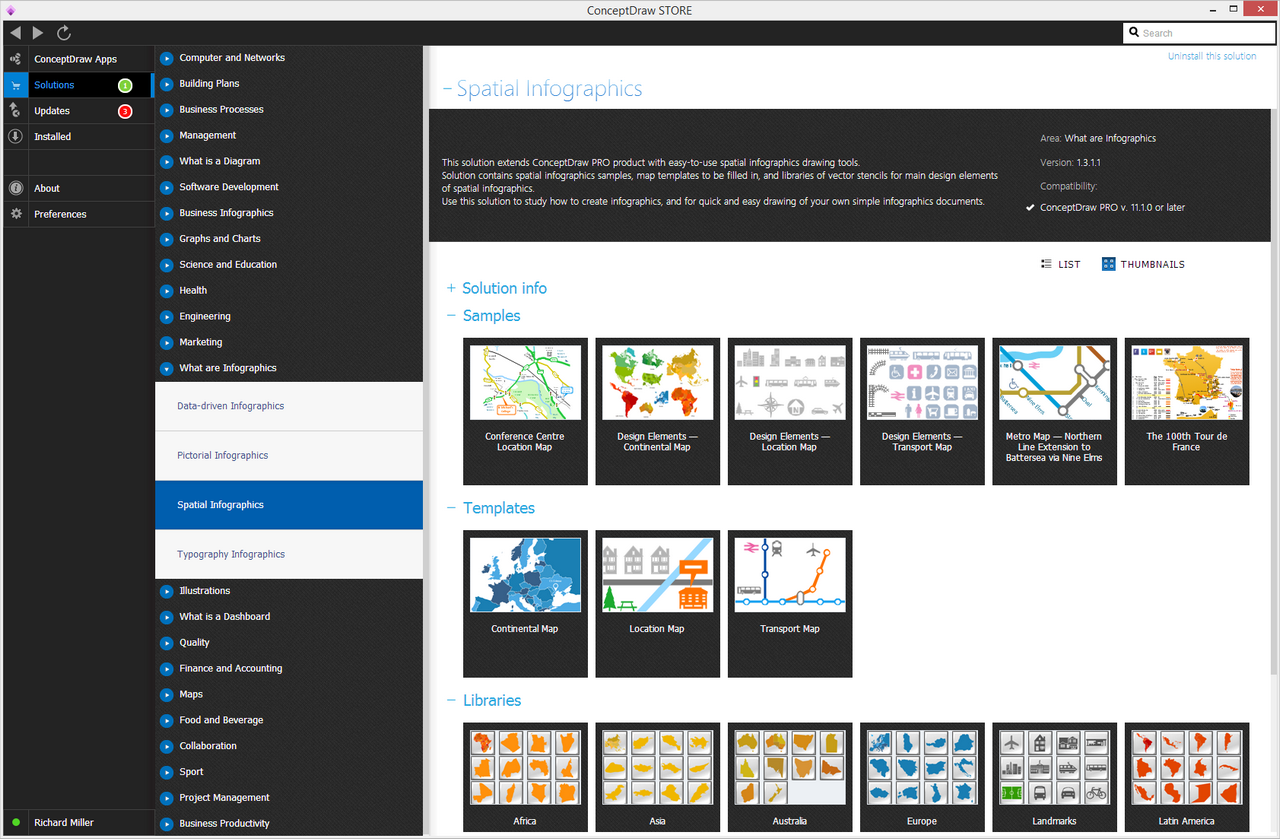The height and width of the screenshot is (839, 1280).
Task: Click the Installed download icon
Action: click(x=15, y=137)
